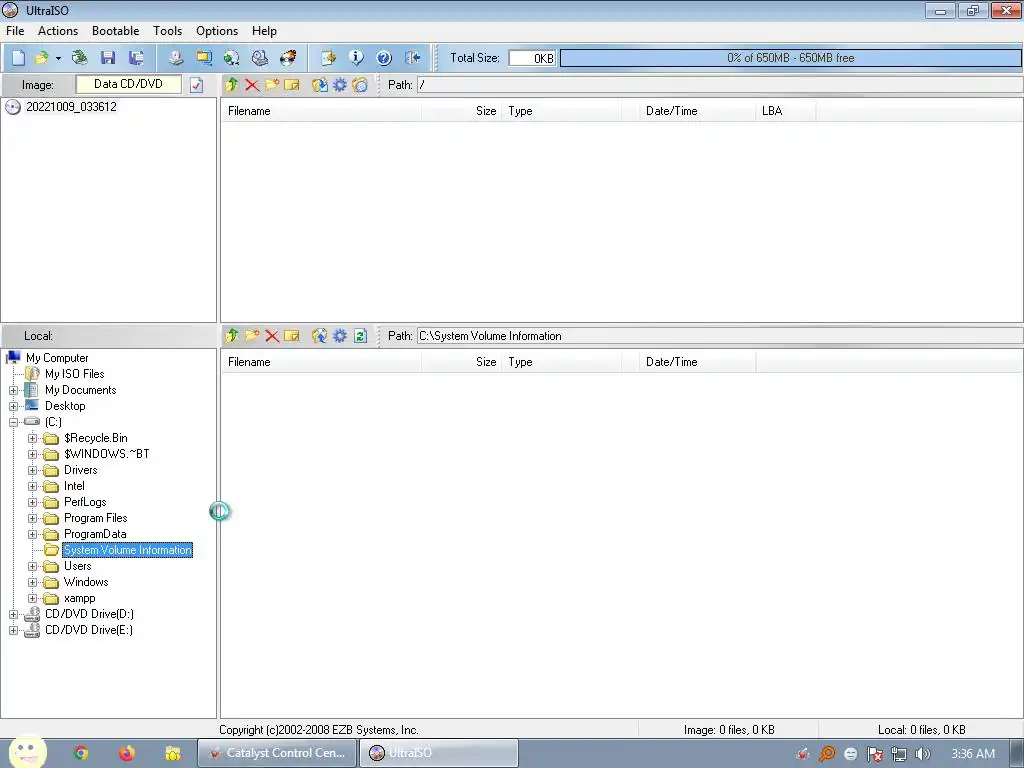Expand the My Documents tree node
Image resolution: width=1024 pixels, height=768 pixels.
pos(13,391)
